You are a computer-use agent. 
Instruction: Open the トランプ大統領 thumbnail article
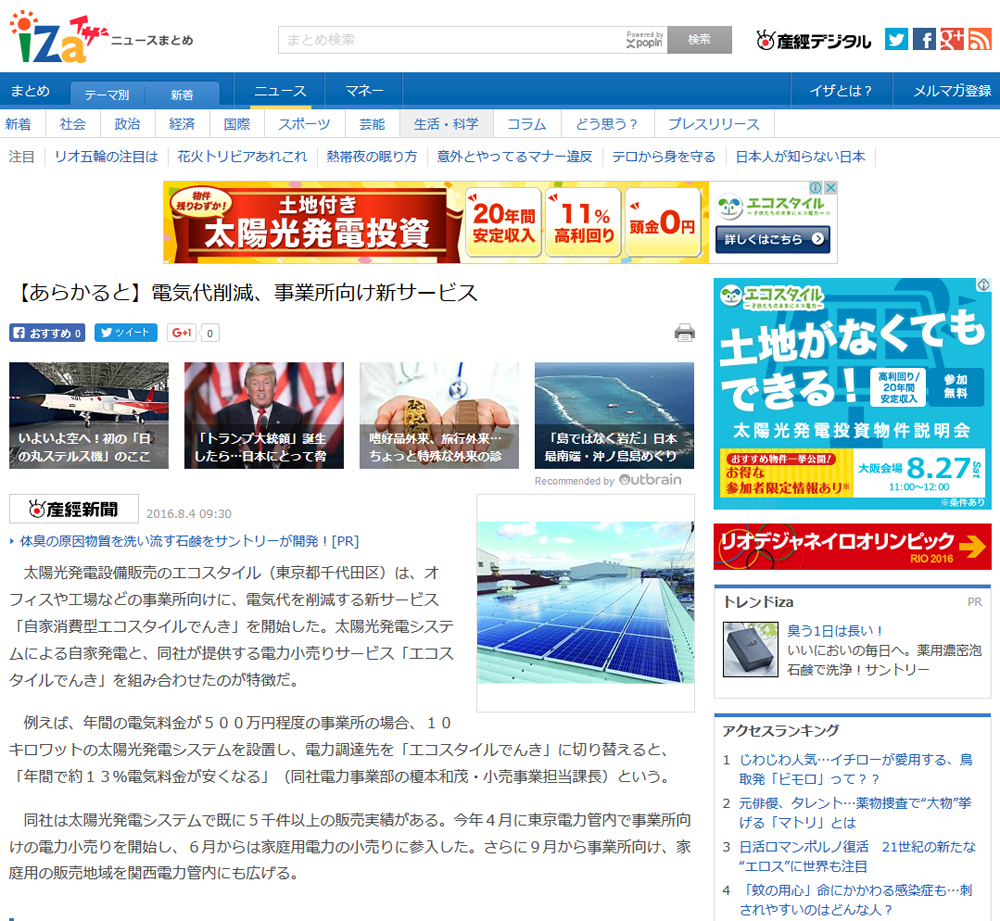(x=264, y=415)
